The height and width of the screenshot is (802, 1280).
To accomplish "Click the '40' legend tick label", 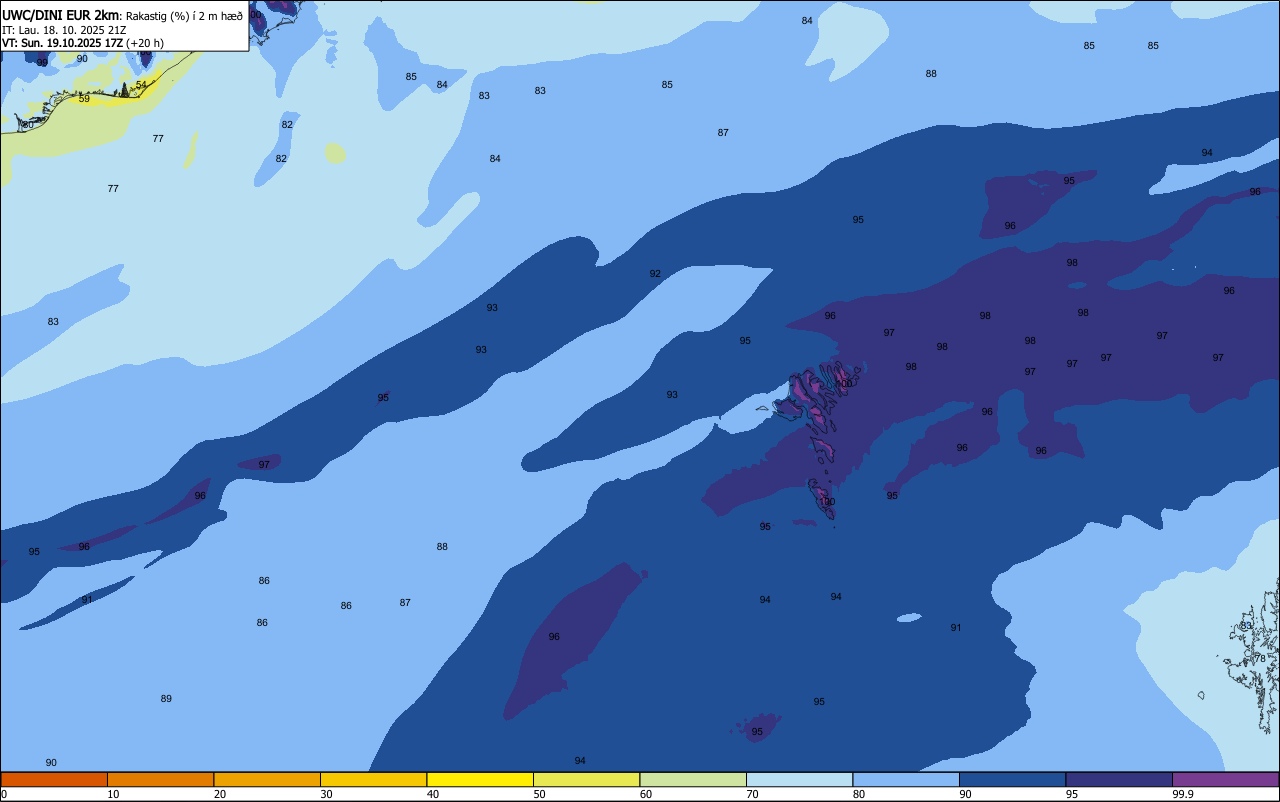I will point(432,794).
